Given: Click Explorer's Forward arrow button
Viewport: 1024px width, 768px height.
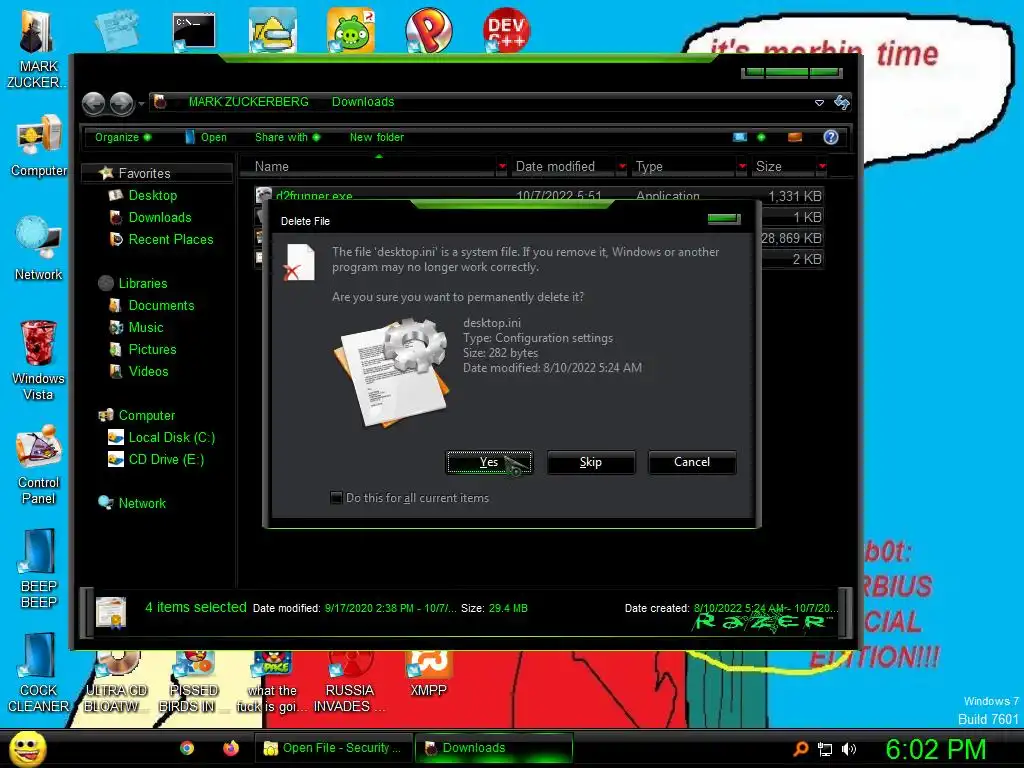Looking at the screenshot, I should coord(121,103).
